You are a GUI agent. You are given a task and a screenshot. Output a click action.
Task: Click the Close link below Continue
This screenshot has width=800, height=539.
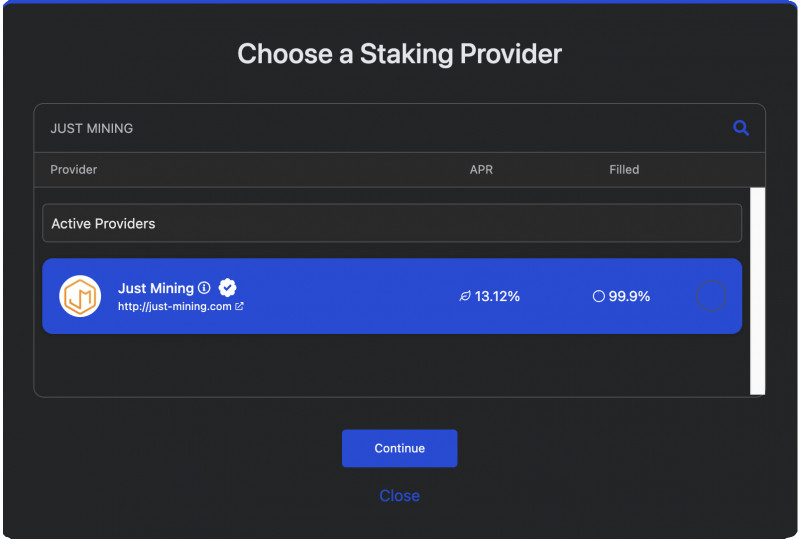coord(399,496)
